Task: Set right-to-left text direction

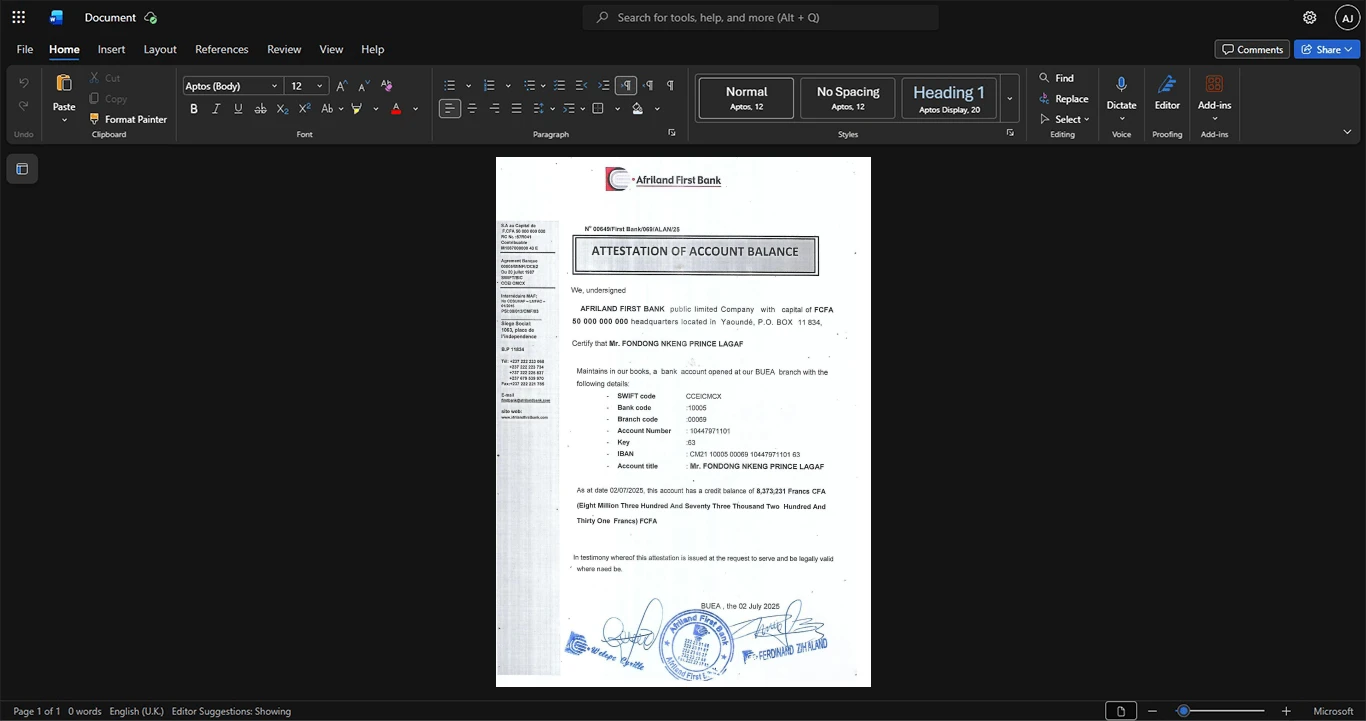Action: click(648, 85)
